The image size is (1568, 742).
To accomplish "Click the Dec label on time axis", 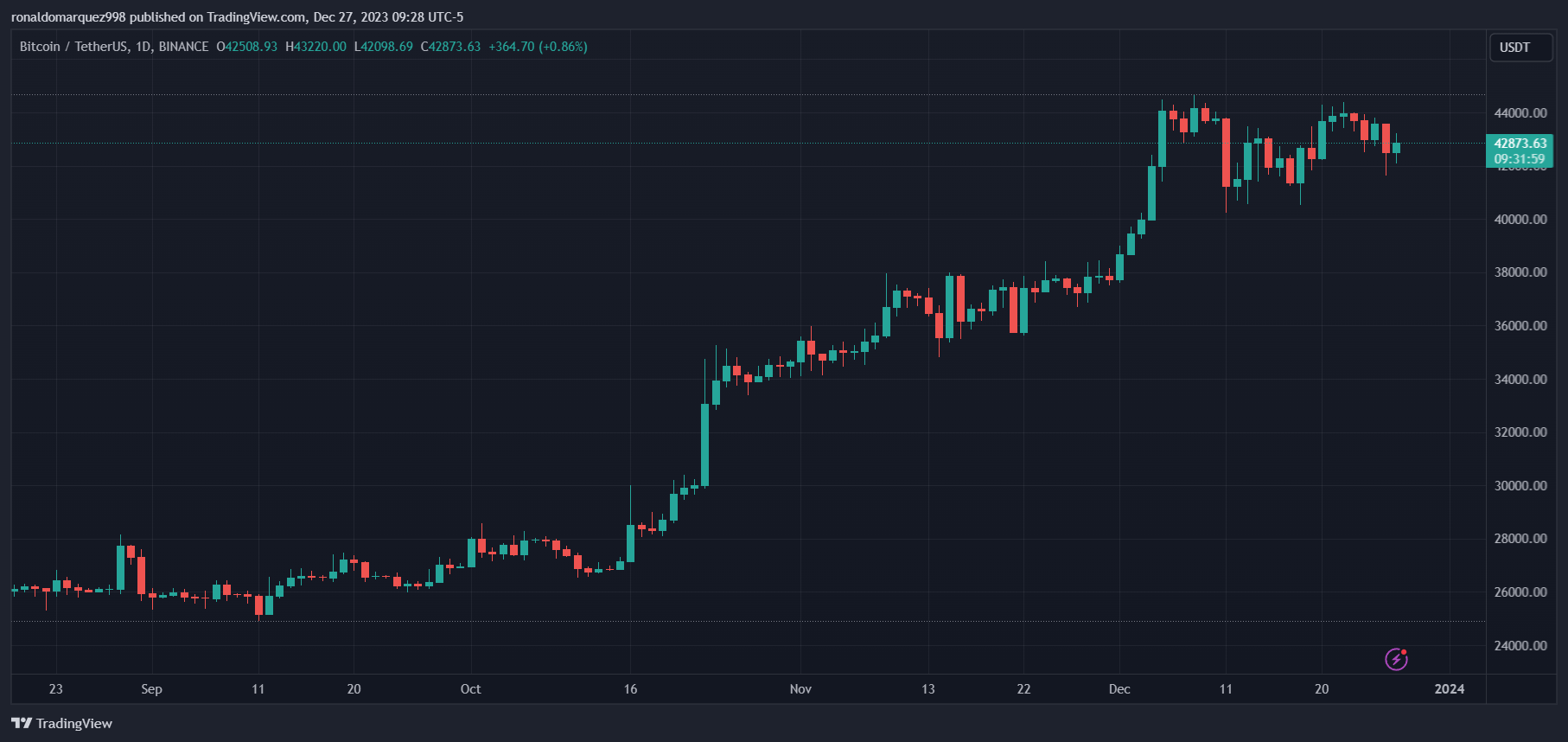I will pyautogui.click(x=1119, y=689).
